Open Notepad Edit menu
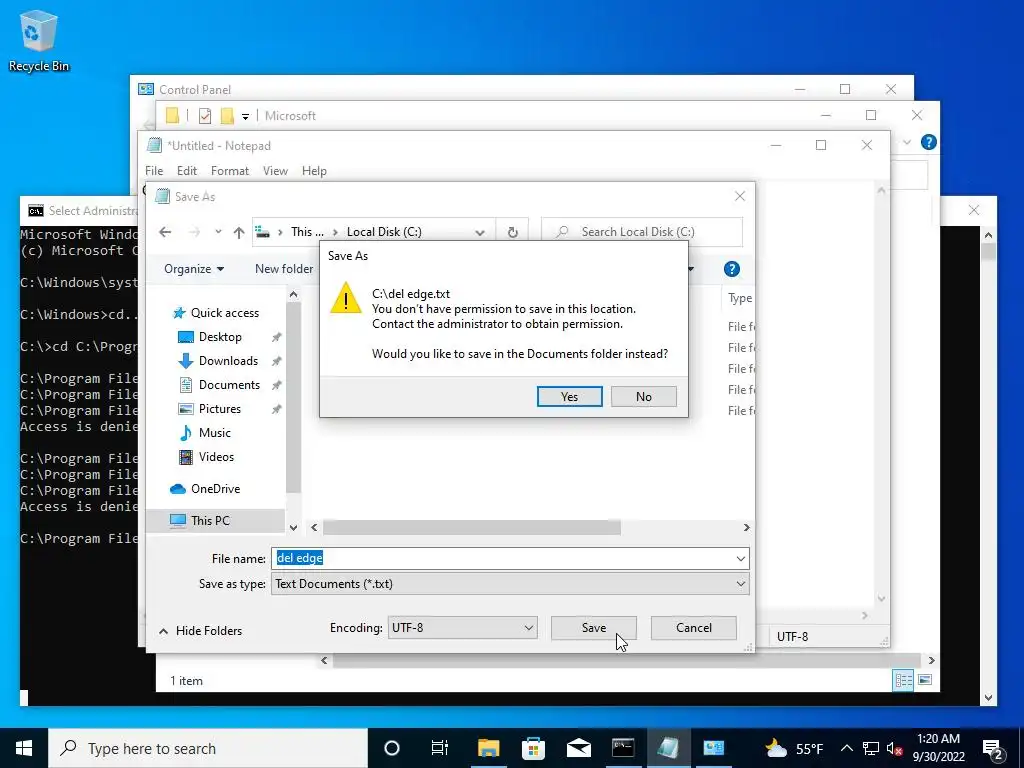1024x768 pixels. 187,171
